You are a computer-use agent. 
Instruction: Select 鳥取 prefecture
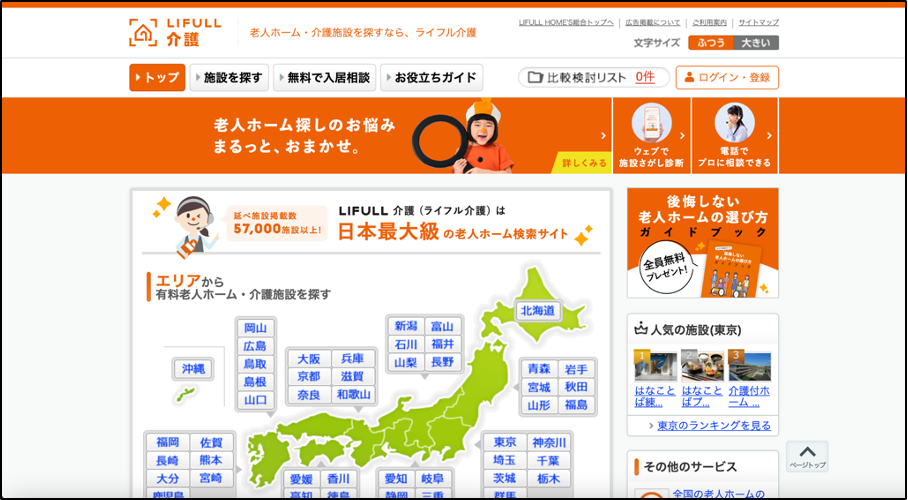[x=255, y=364]
